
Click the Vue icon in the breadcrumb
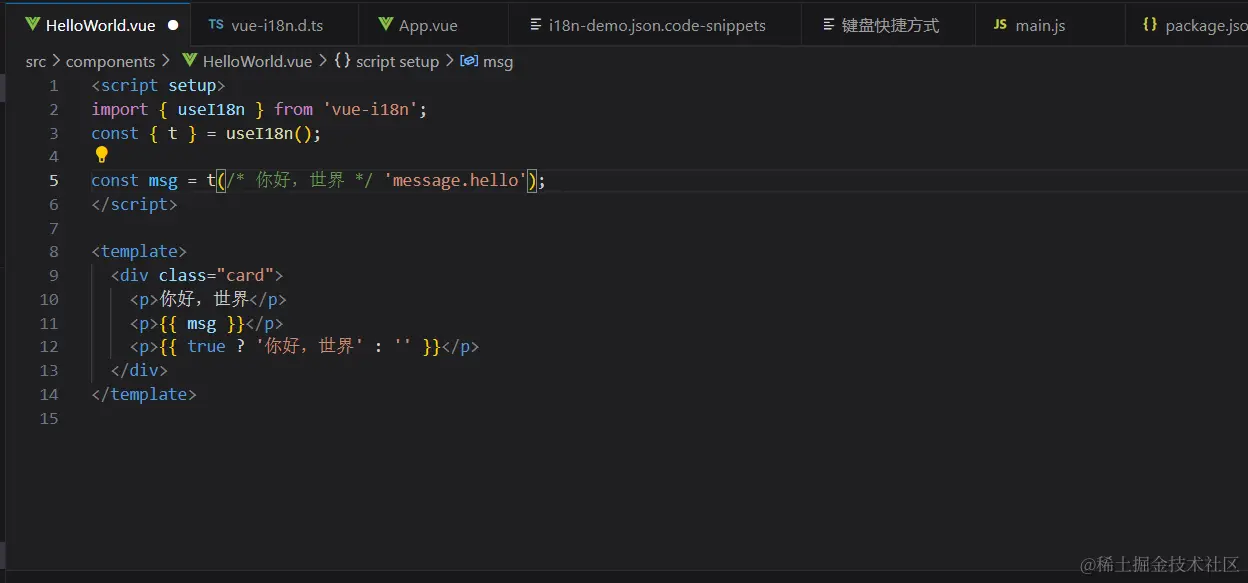(x=188, y=61)
